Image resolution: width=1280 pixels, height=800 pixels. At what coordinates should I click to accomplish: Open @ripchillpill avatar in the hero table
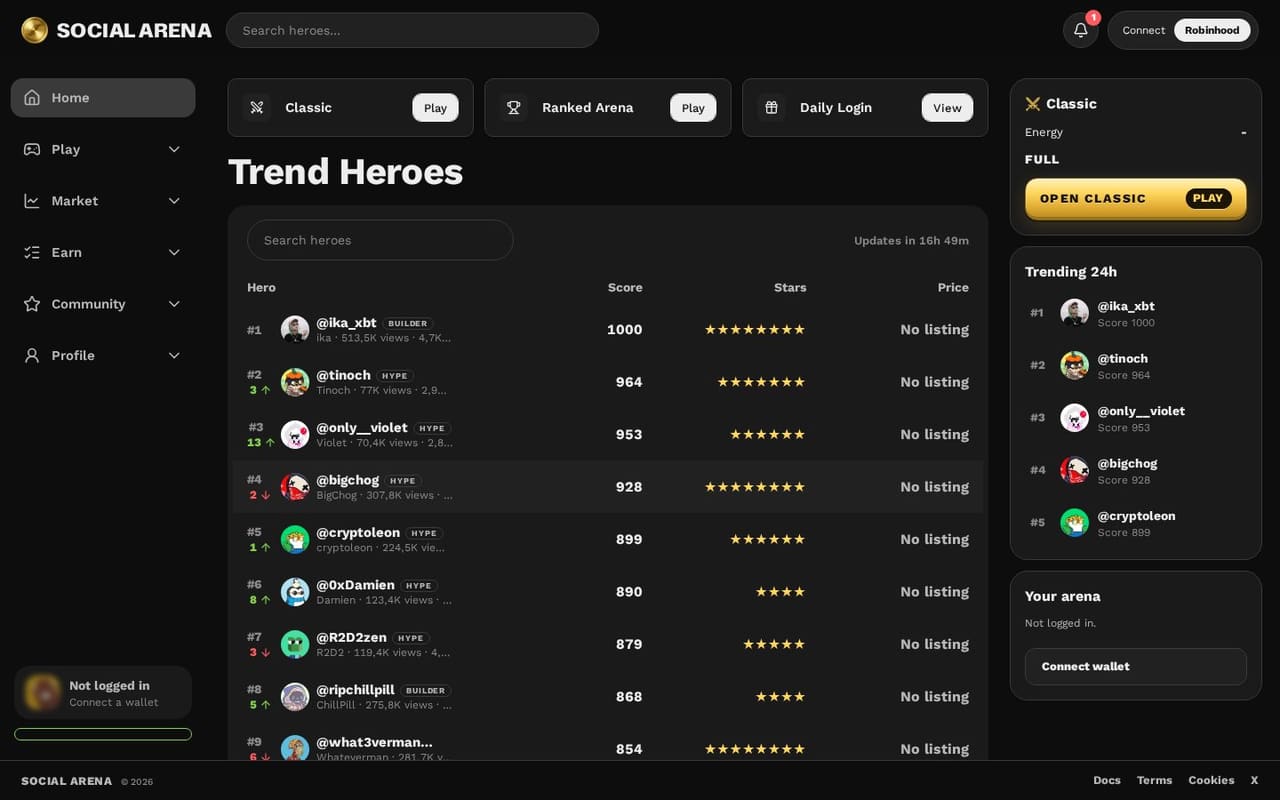click(295, 697)
